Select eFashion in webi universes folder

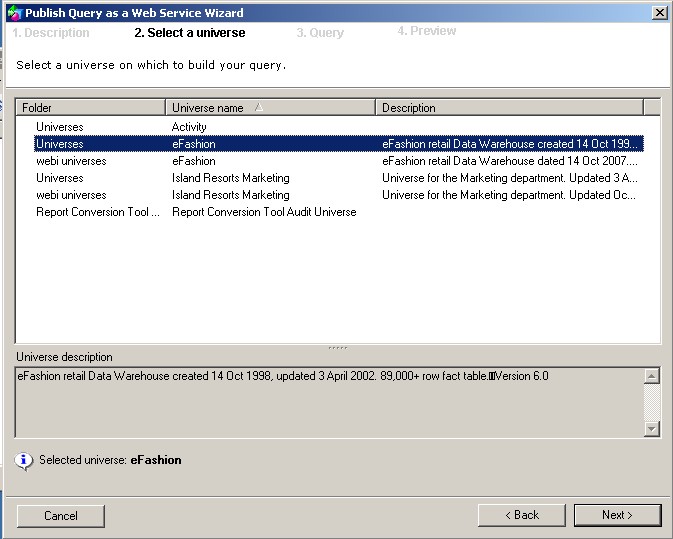[x=339, y=161]
